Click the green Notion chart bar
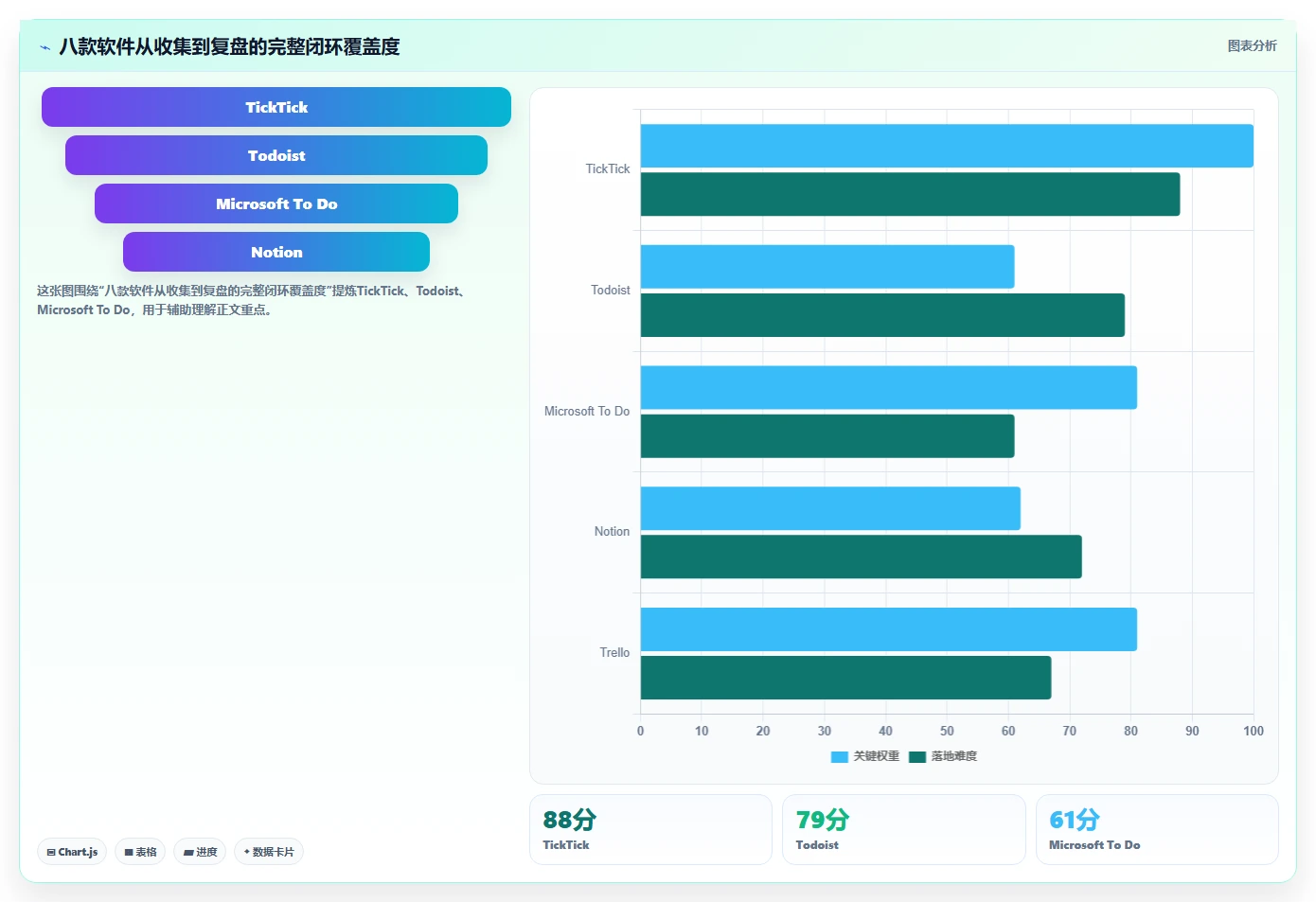 coord(862,557)
